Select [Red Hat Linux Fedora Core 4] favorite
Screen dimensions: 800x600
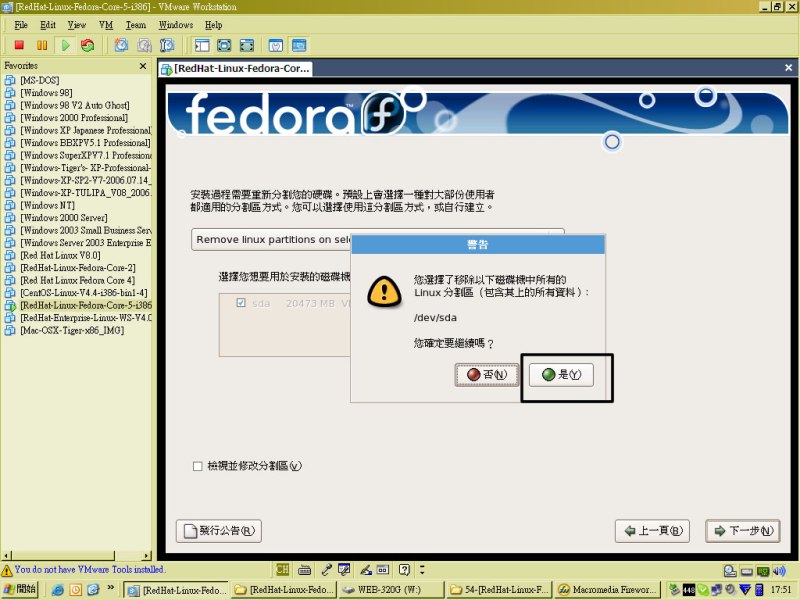(78, 281)
